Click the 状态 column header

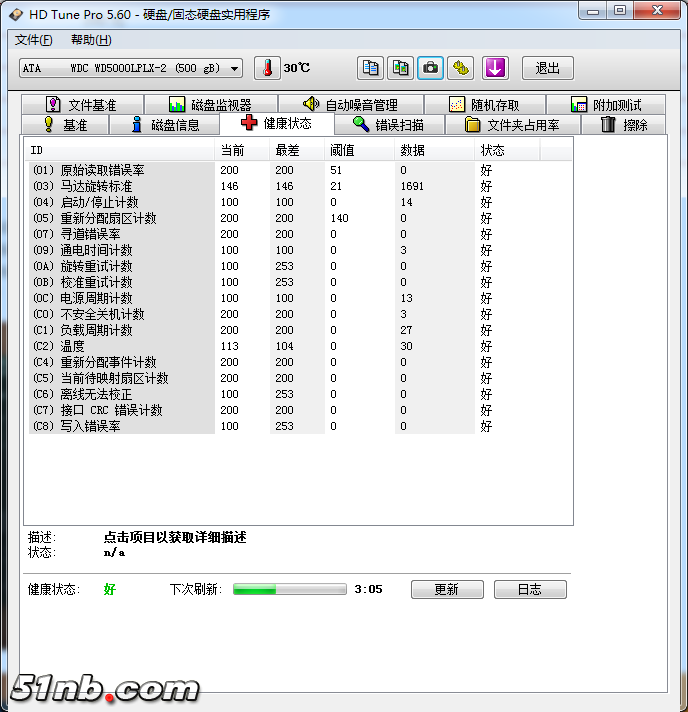507,150
